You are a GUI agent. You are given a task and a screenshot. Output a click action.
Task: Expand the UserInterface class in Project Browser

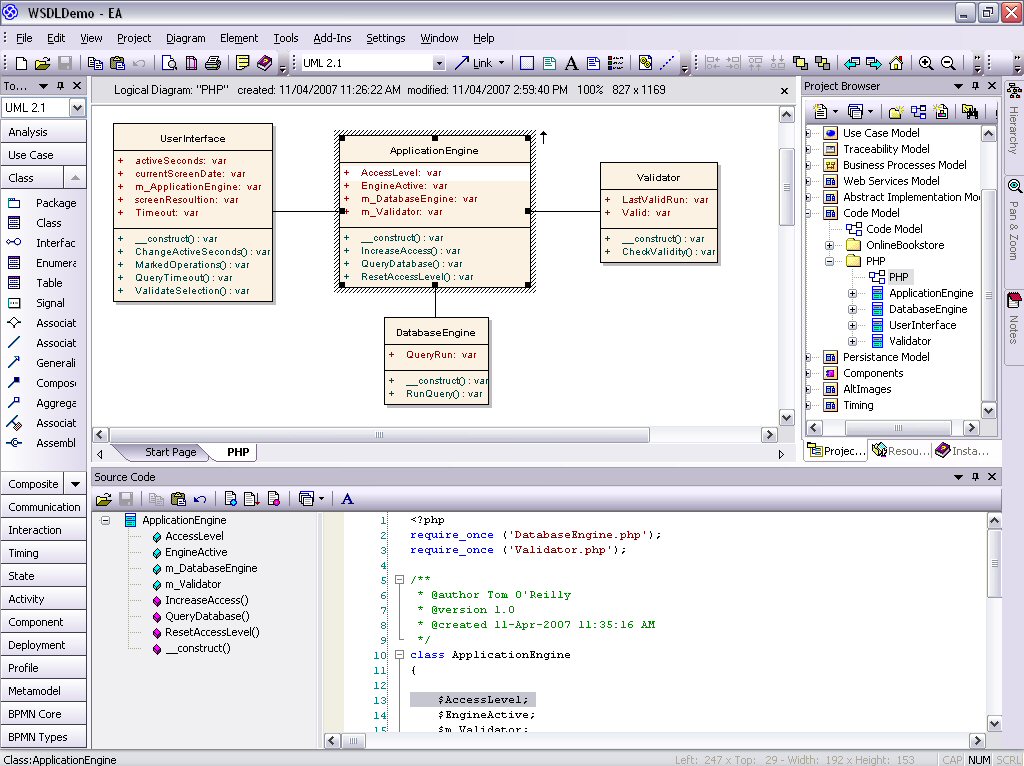coord(852,325)
